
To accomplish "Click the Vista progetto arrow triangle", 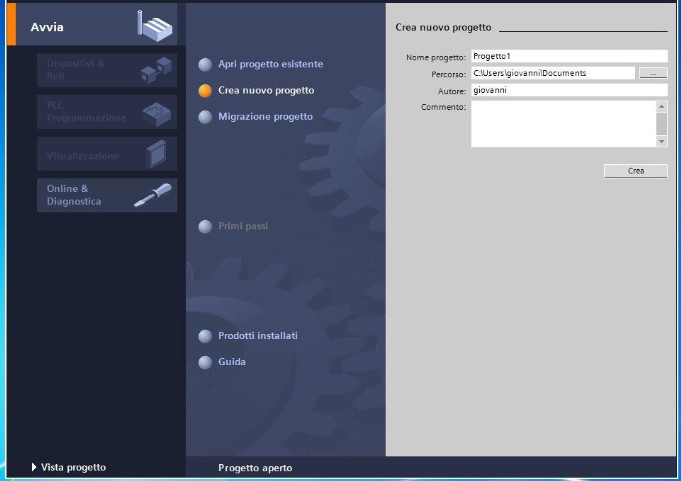I will (x=34, y=467).
